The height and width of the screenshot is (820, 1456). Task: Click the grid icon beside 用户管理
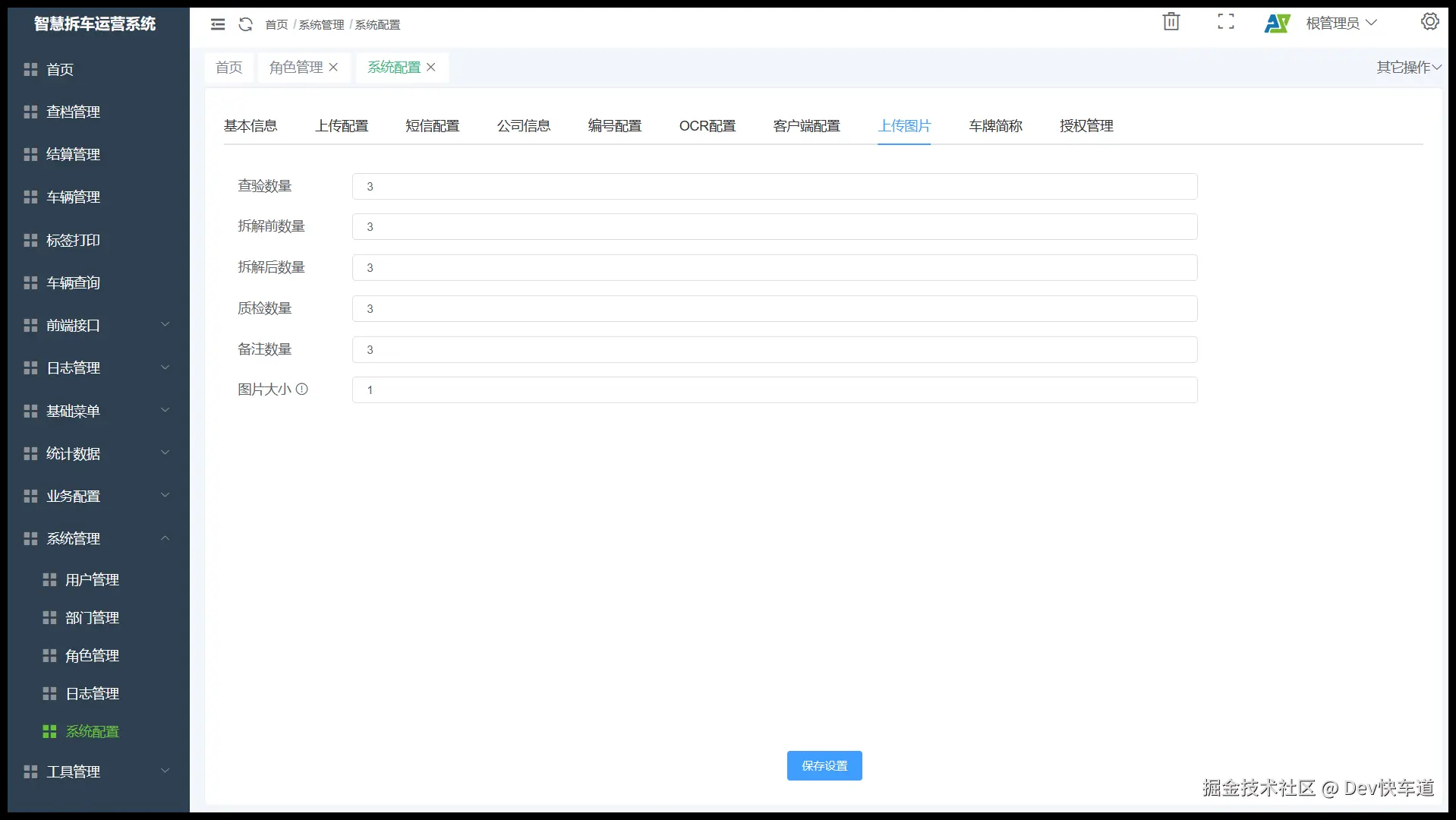point(49,580)
